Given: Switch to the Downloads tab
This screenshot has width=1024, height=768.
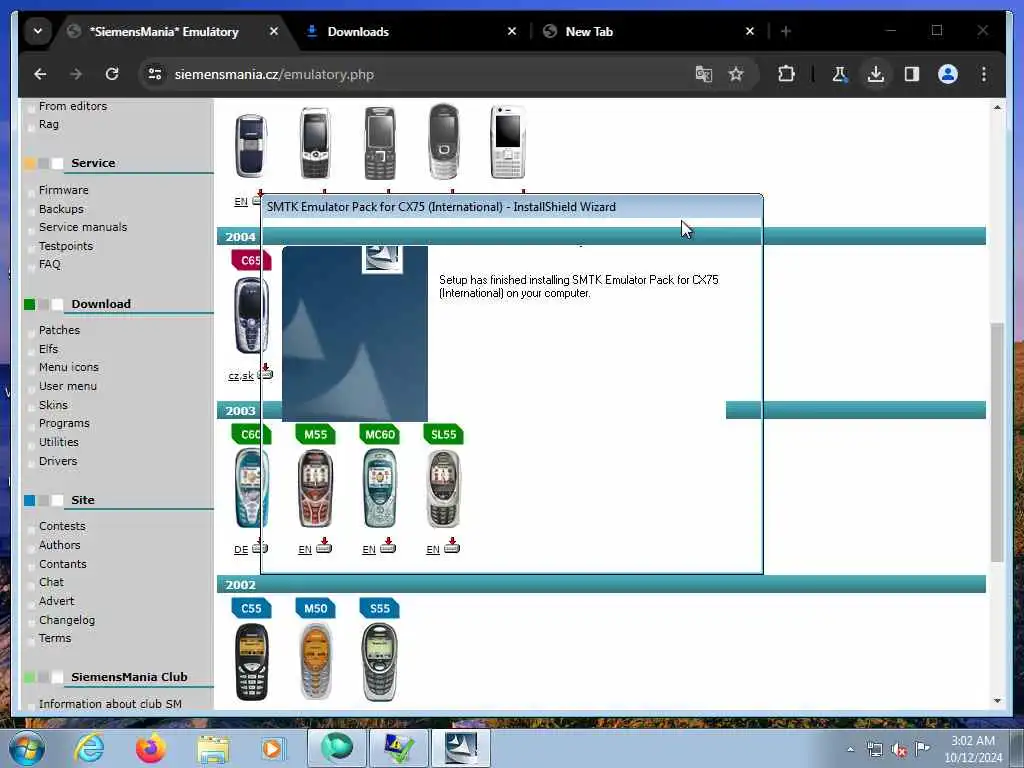Looking at the screenshot, I should pyautogui.click(x=358, y=31).
